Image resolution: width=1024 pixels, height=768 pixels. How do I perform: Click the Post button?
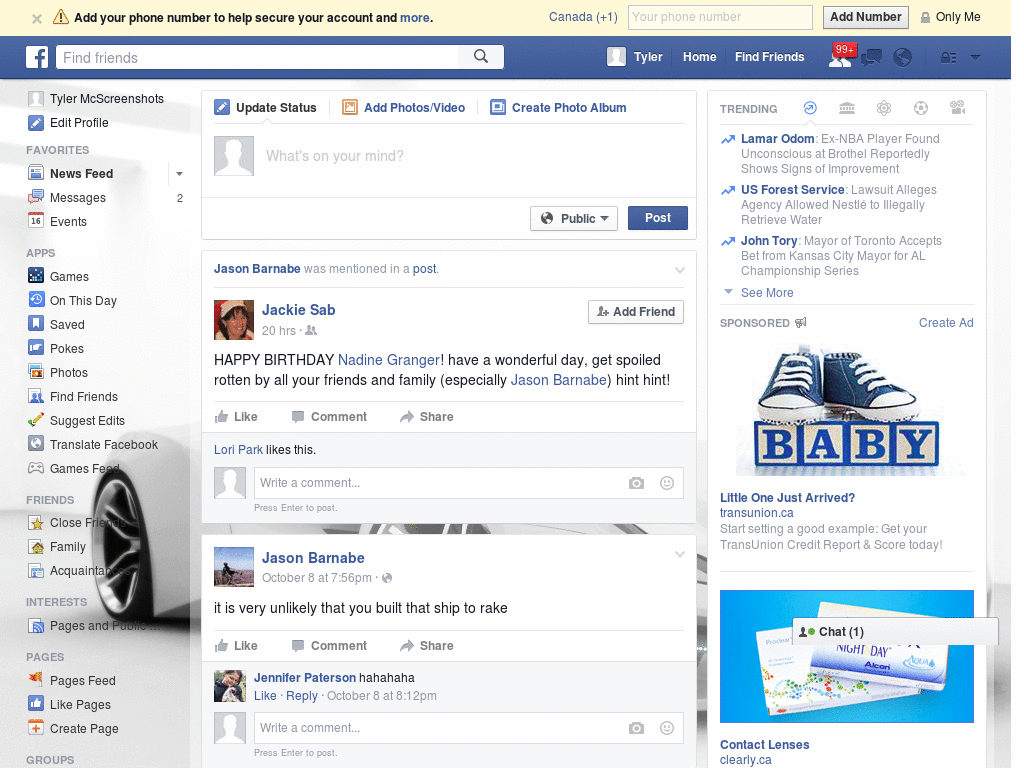(658, 218)
